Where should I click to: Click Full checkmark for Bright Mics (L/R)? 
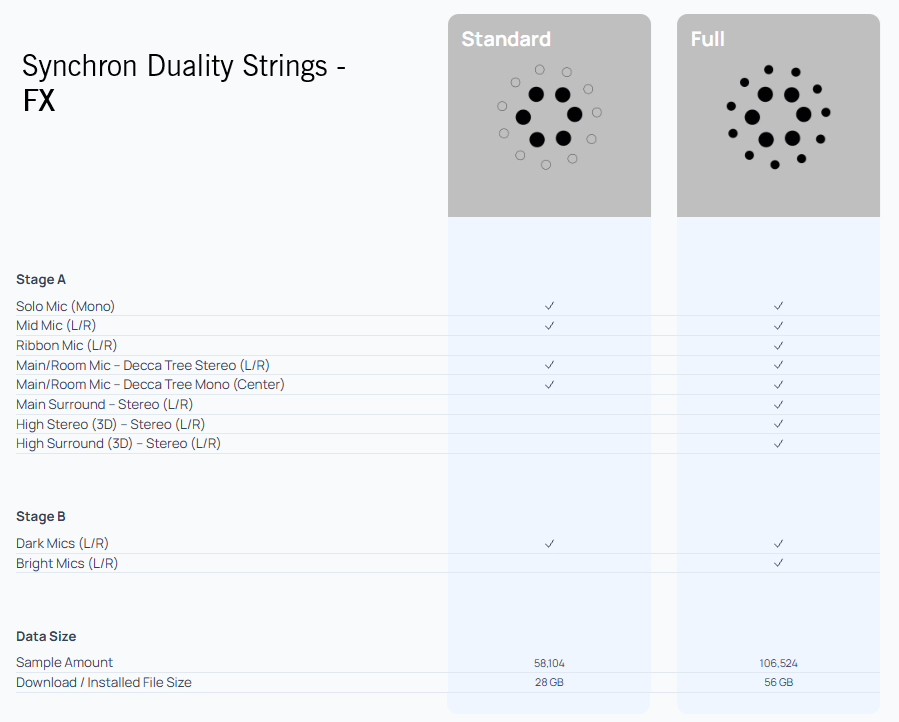778,563
